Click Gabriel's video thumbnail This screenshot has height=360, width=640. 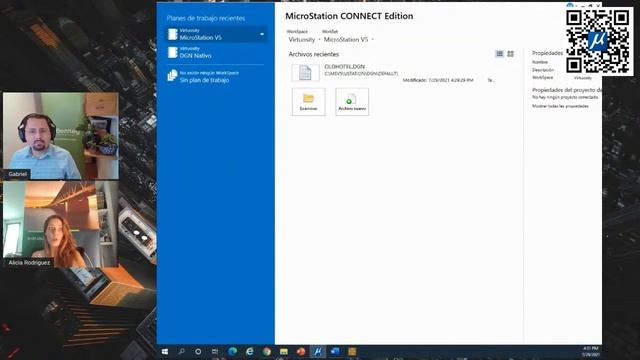pyautogui.click(x=61, y=136)
